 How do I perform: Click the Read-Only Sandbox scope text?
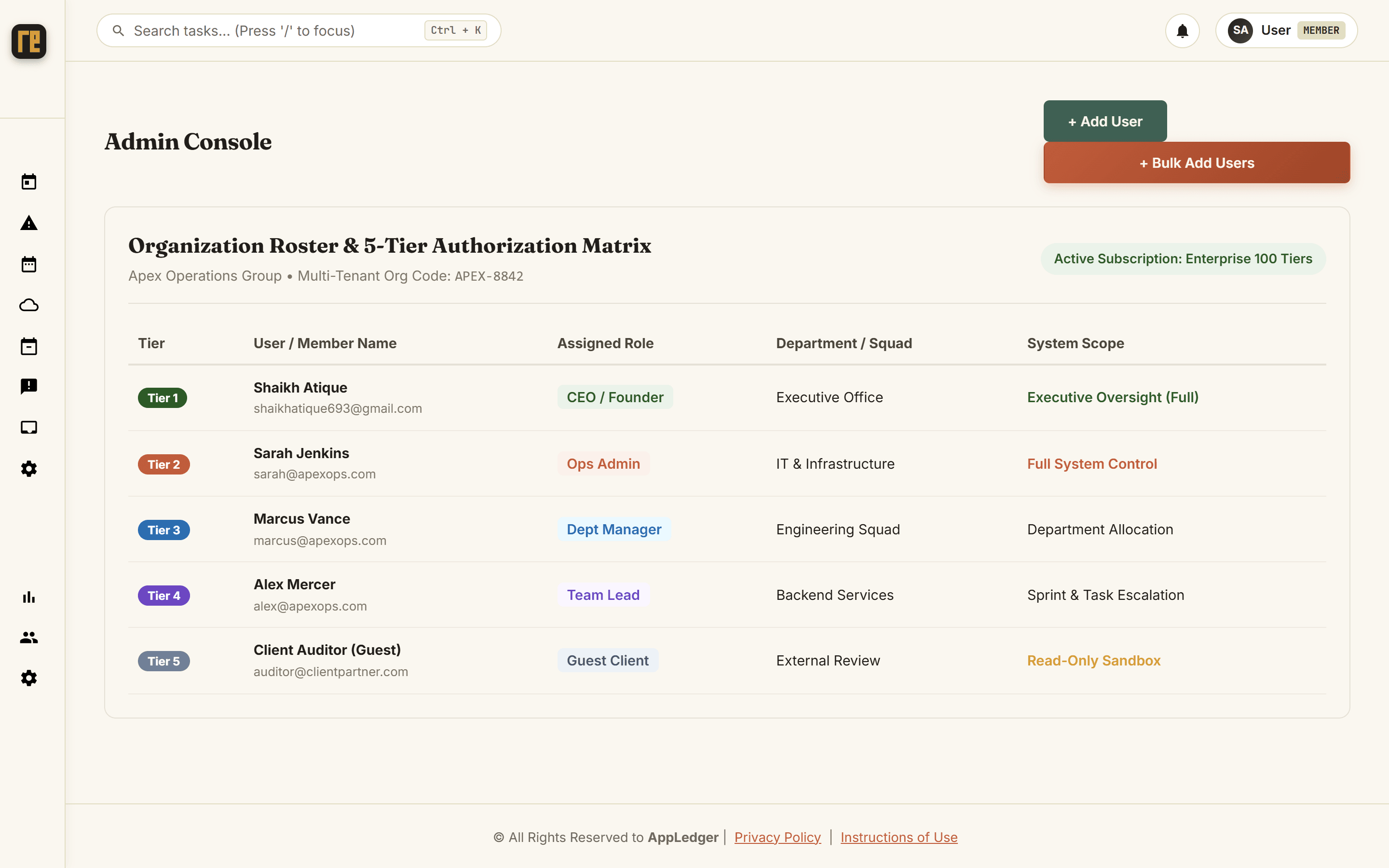(x=1093, y=660)
